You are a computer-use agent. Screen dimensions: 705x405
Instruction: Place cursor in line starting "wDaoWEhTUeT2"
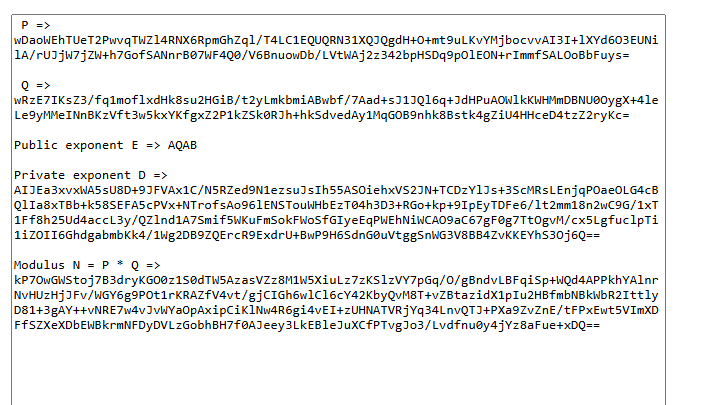[336, 40]
